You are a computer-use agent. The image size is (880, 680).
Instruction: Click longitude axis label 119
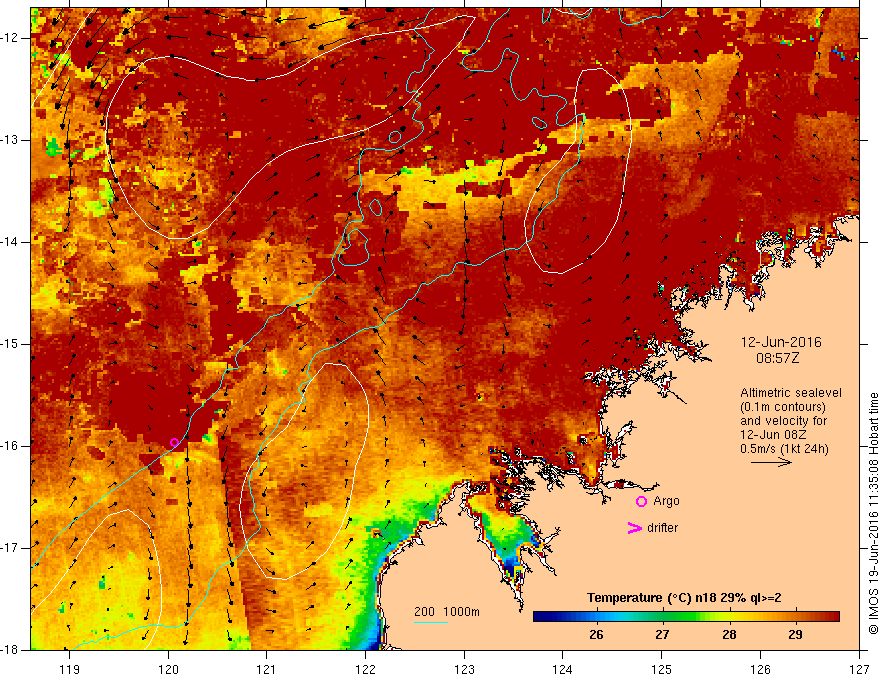(x=70, y=669)
